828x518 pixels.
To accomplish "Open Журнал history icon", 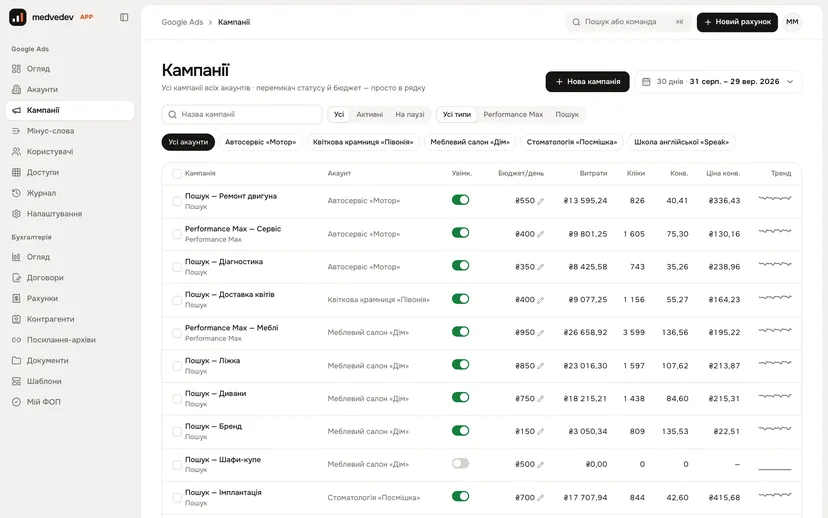I will point(16,193).
